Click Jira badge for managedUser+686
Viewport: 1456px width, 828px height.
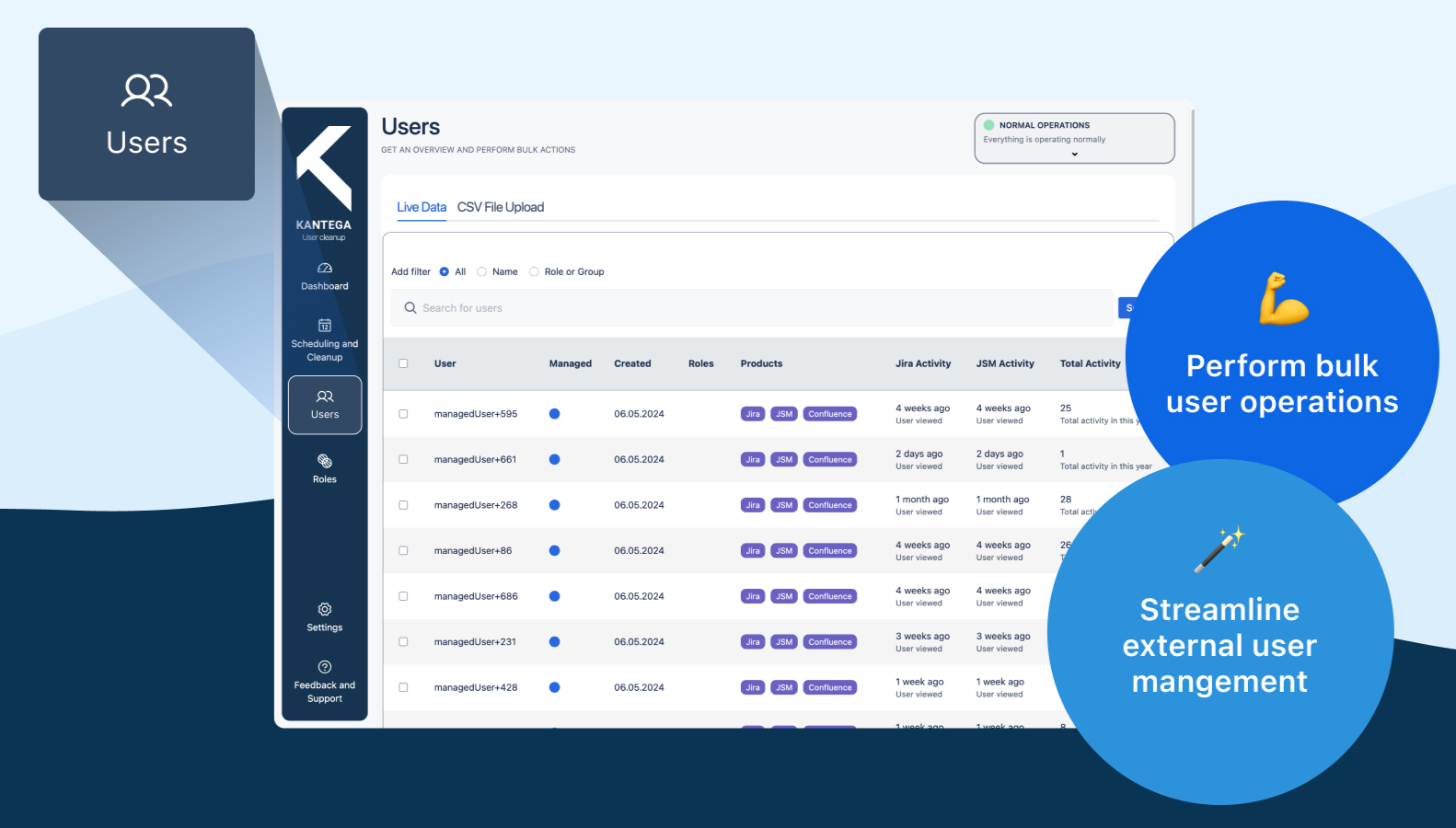point(753,596)
